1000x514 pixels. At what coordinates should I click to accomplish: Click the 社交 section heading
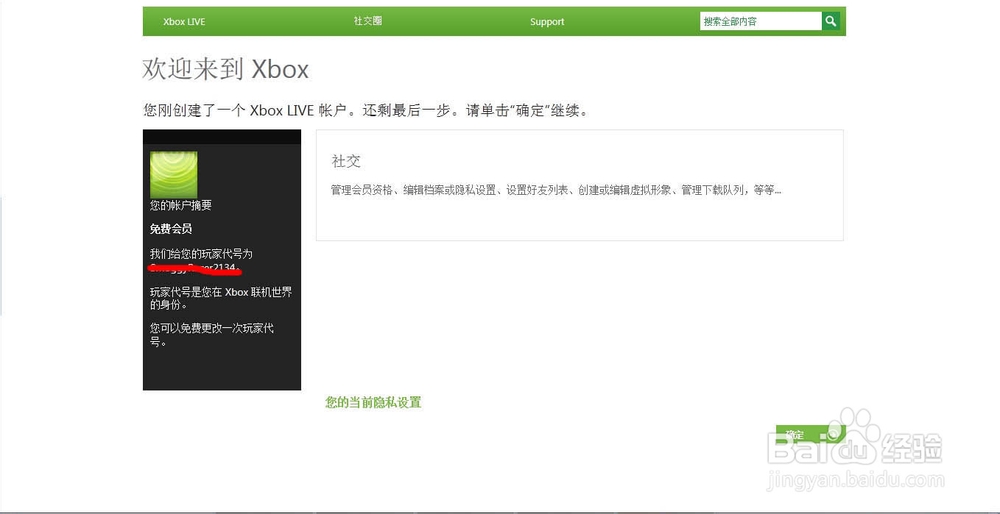pos(346,161)
